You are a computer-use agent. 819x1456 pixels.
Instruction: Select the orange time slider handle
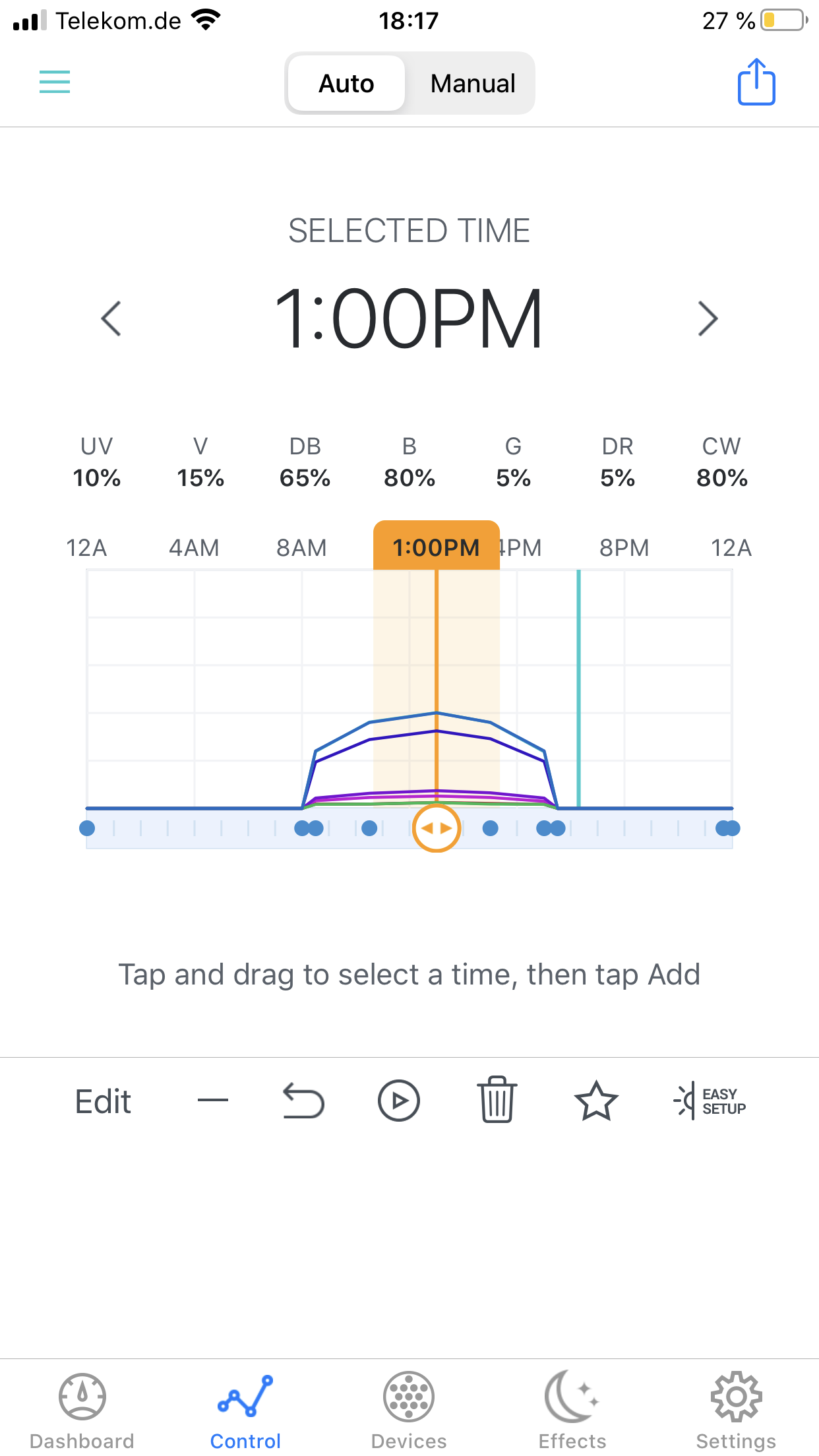[436, 828]
